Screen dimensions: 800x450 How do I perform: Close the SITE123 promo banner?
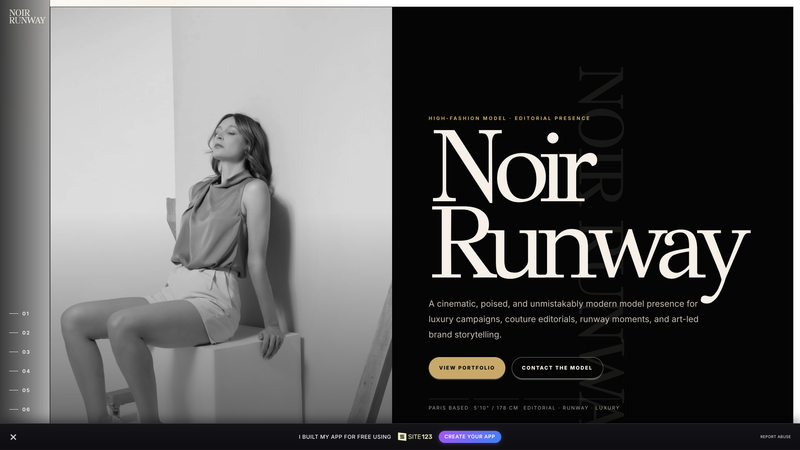coord(13,437)
